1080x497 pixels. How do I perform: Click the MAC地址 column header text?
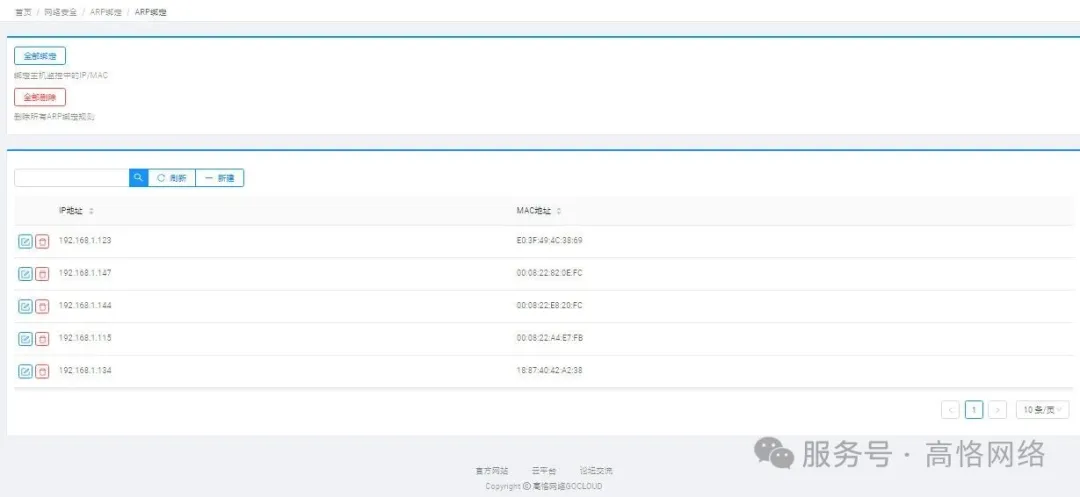coord(534,211)
